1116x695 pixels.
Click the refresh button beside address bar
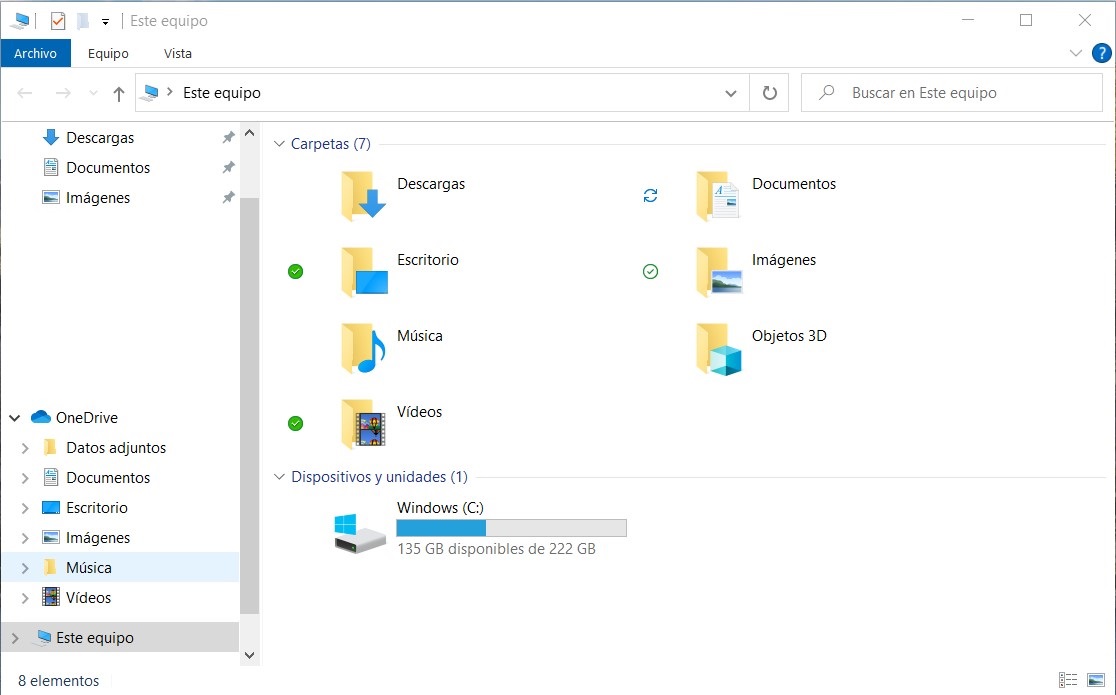769,93
